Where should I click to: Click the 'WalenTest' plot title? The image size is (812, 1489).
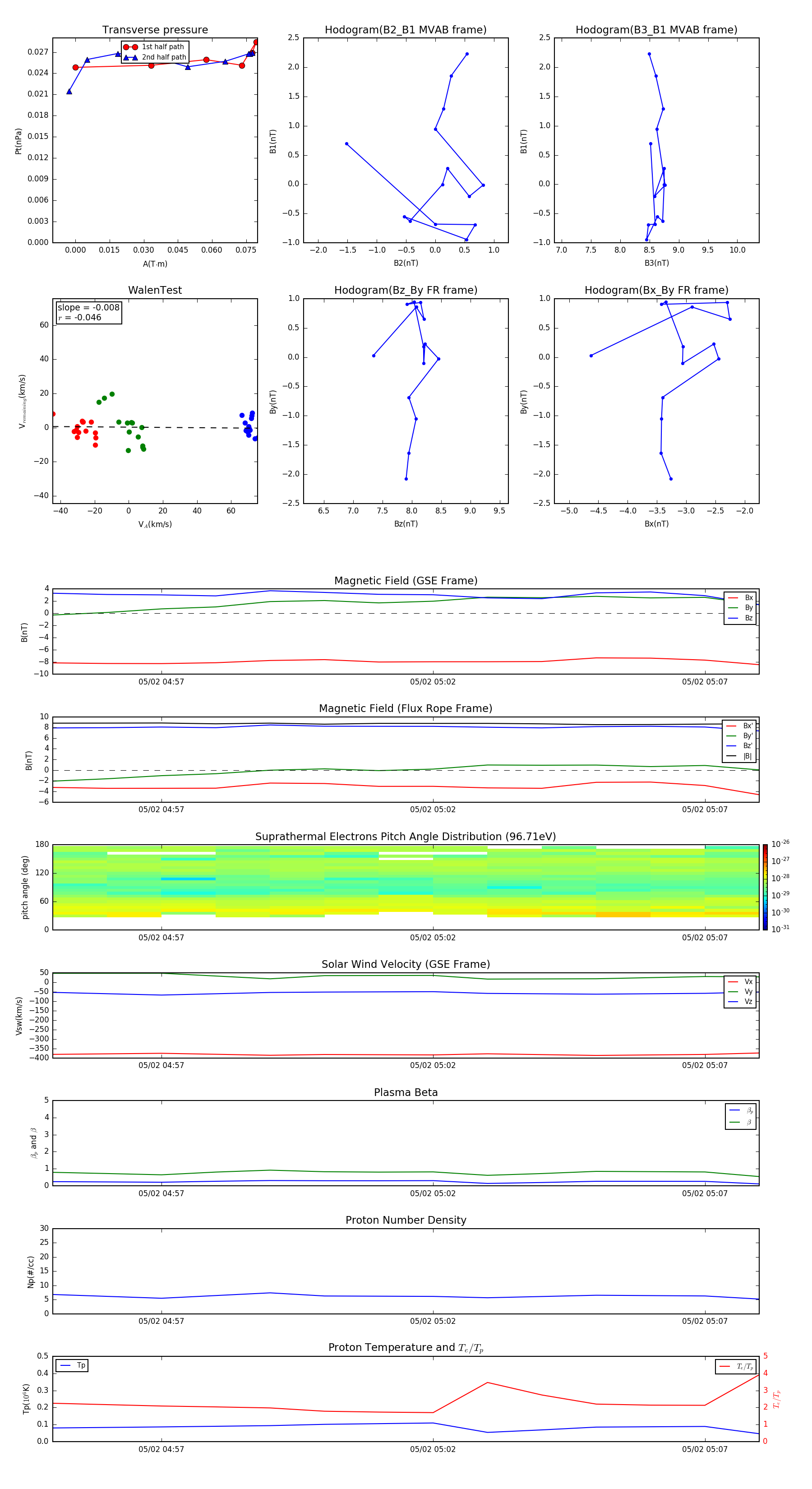(x=155, y=290)
